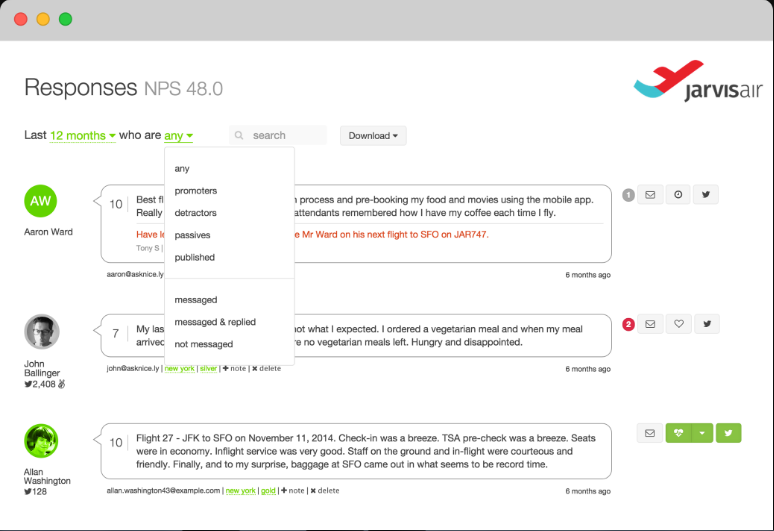Click John Ballinger's profile photo

tap(41, 332)
